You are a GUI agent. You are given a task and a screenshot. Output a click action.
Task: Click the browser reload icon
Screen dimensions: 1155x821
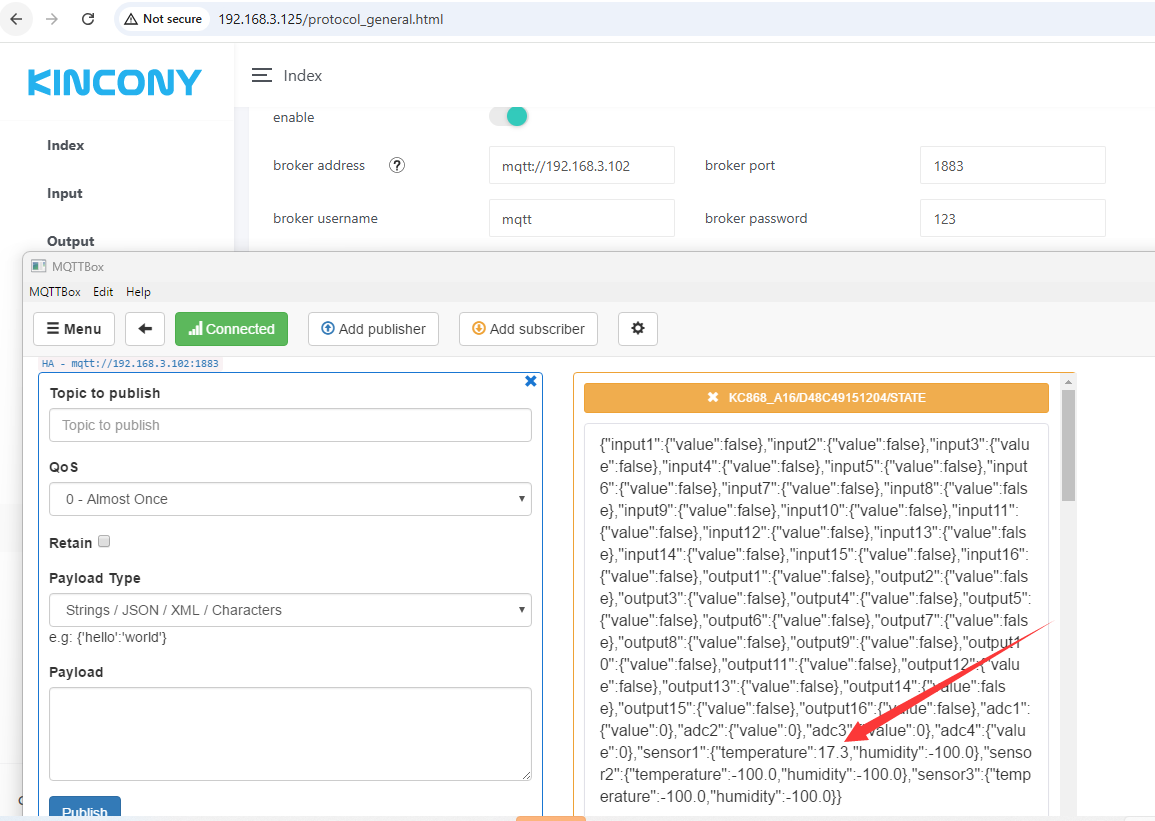[x=88, y=19]
